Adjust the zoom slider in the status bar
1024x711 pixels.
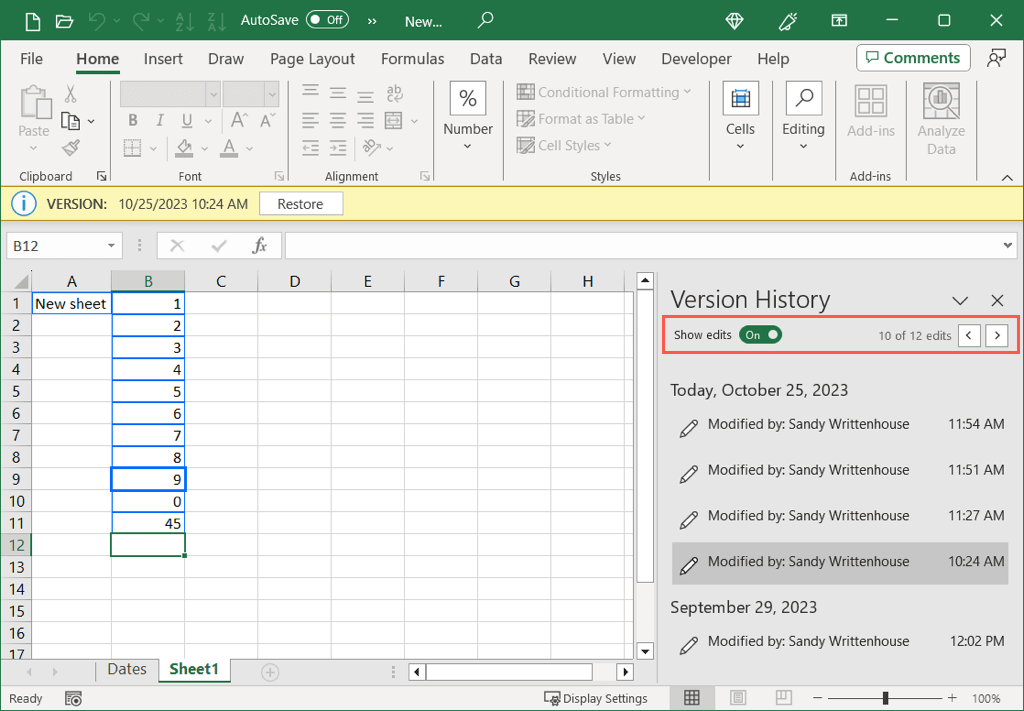pos(884,698)
